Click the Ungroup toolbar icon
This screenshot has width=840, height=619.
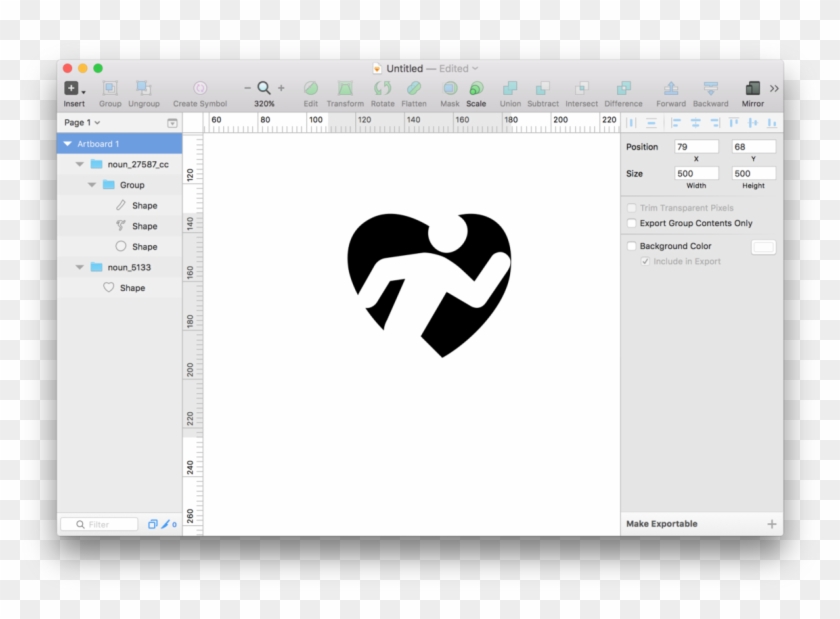(144, 88)
